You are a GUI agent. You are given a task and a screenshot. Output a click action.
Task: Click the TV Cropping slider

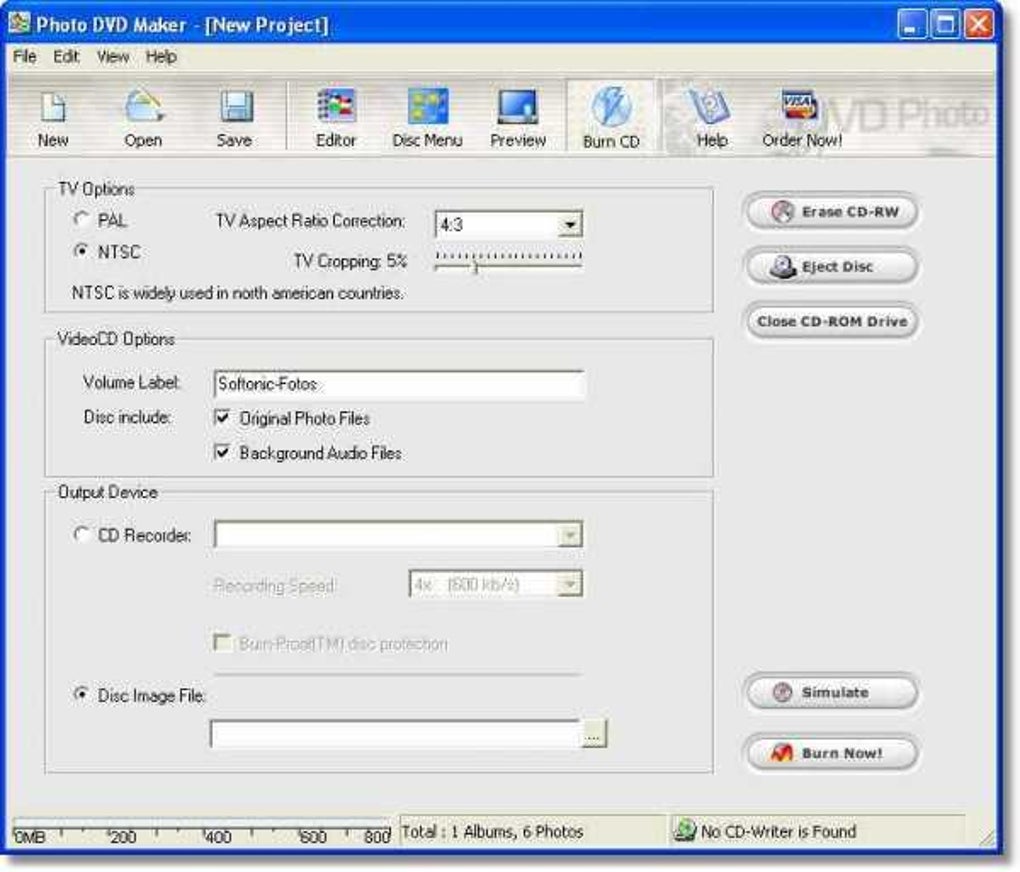pyautogui.click(x=508, y=261)
